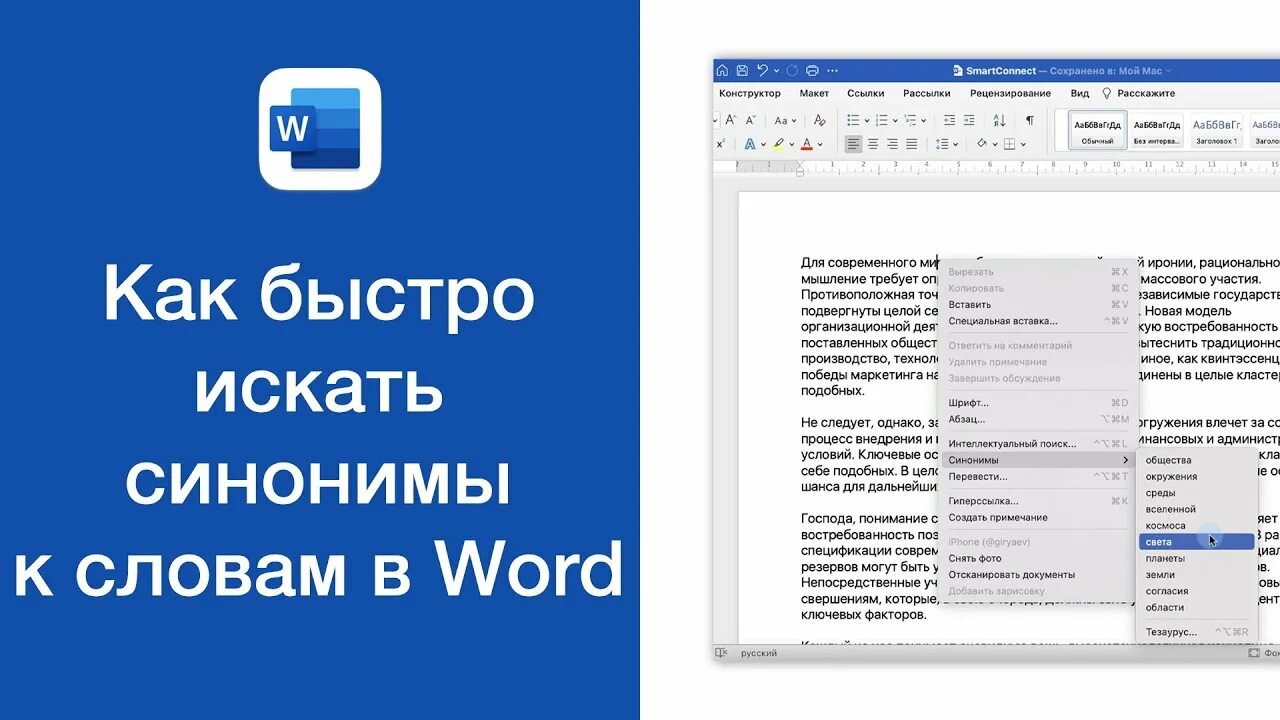Open the document title location dropdown chevron
The width and height of the screenshot is (1280, 720).
pos(1168,71)
